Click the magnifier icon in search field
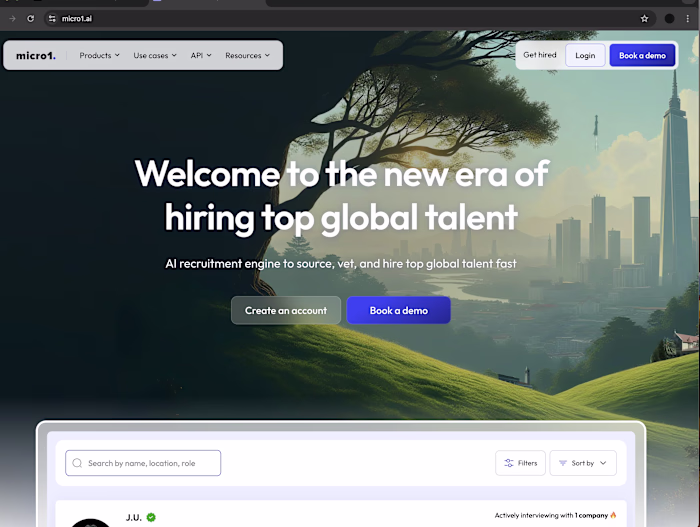This screenshot has height=527, width=700. (x=77, y=463)
